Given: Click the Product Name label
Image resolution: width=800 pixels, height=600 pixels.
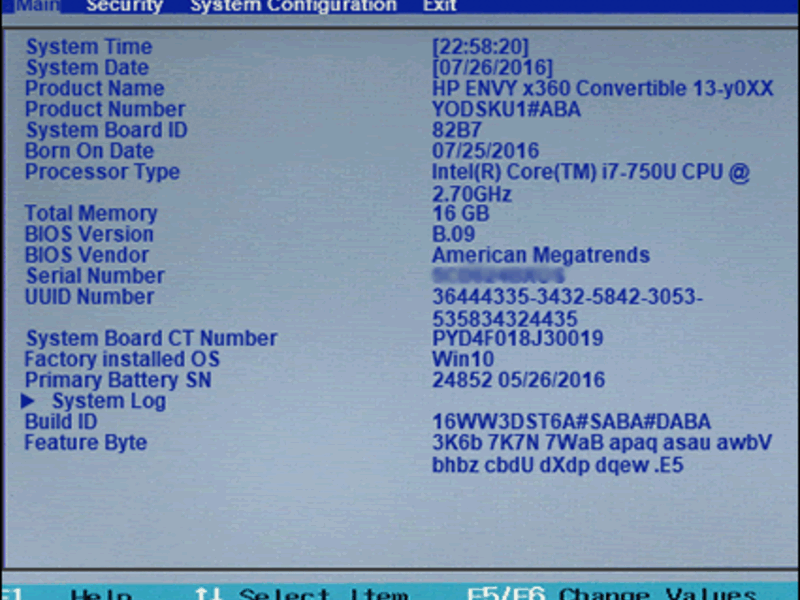Looking at the screenshot, I should pos(94,89).
